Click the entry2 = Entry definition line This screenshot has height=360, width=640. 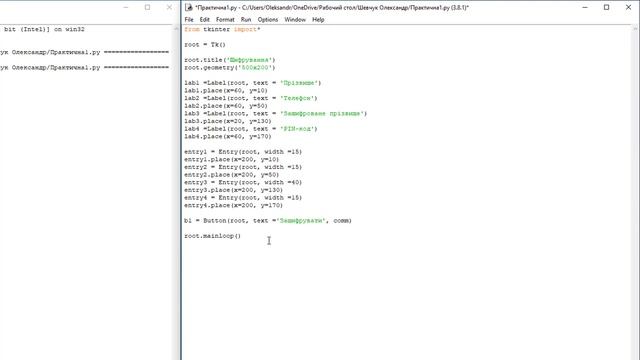[243, 167]
